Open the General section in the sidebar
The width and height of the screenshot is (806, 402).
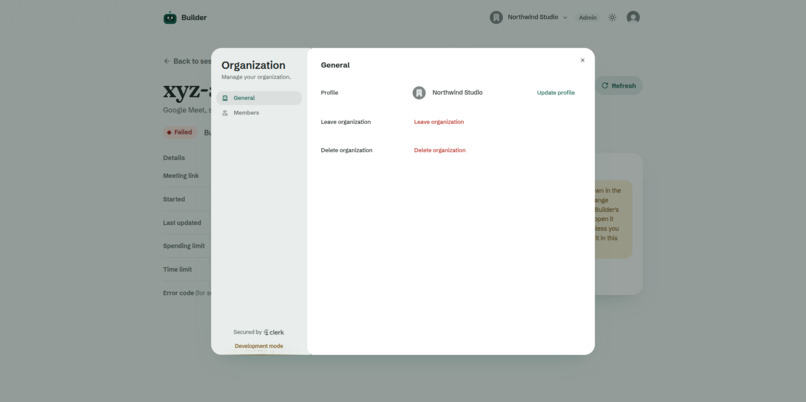pyautogui.click(x=259, y=98)
